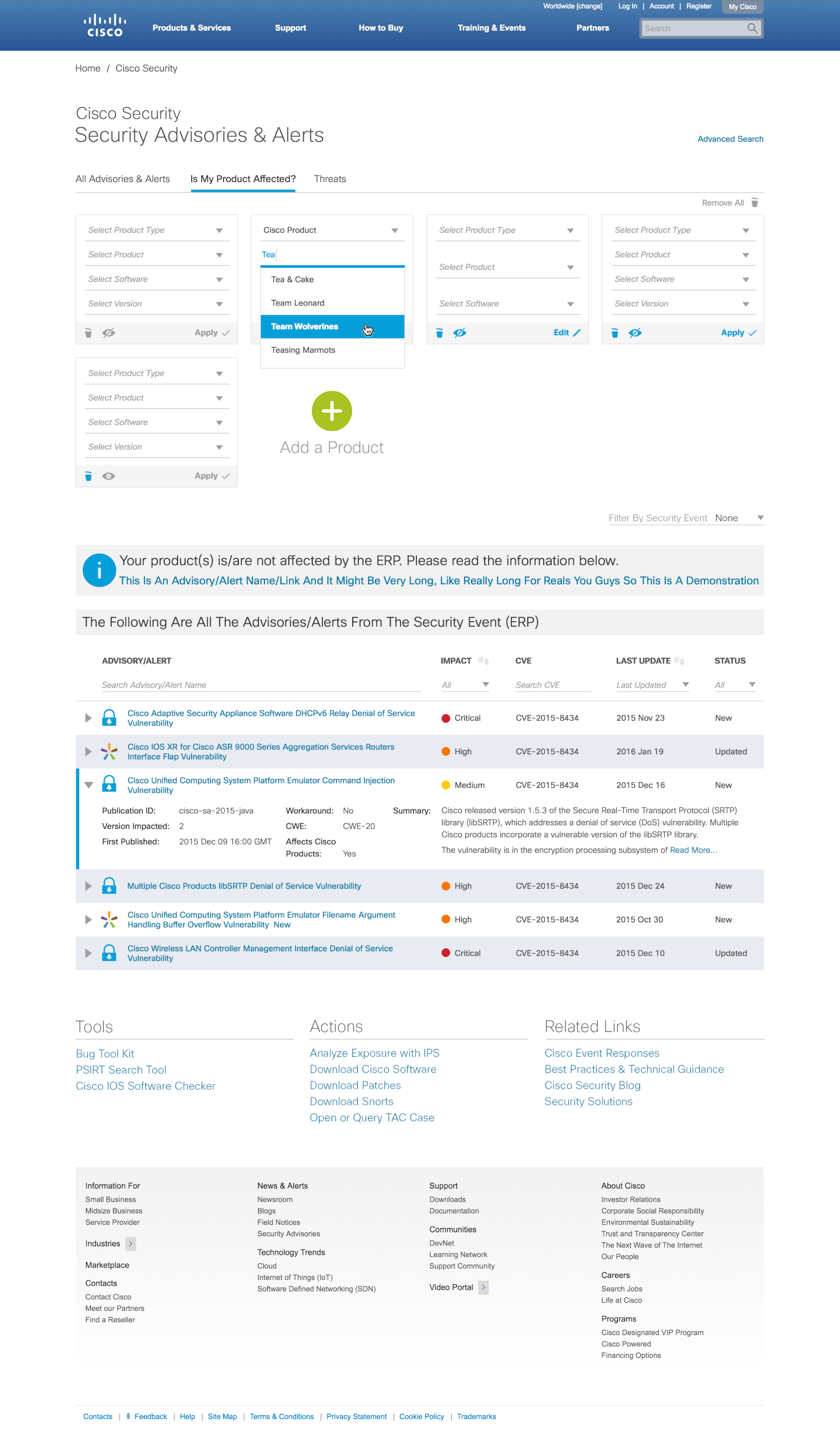Delete the third product card with Edit button
Image resolution: width=840 pixels, height=1448 pixels.
pos(440,333)
